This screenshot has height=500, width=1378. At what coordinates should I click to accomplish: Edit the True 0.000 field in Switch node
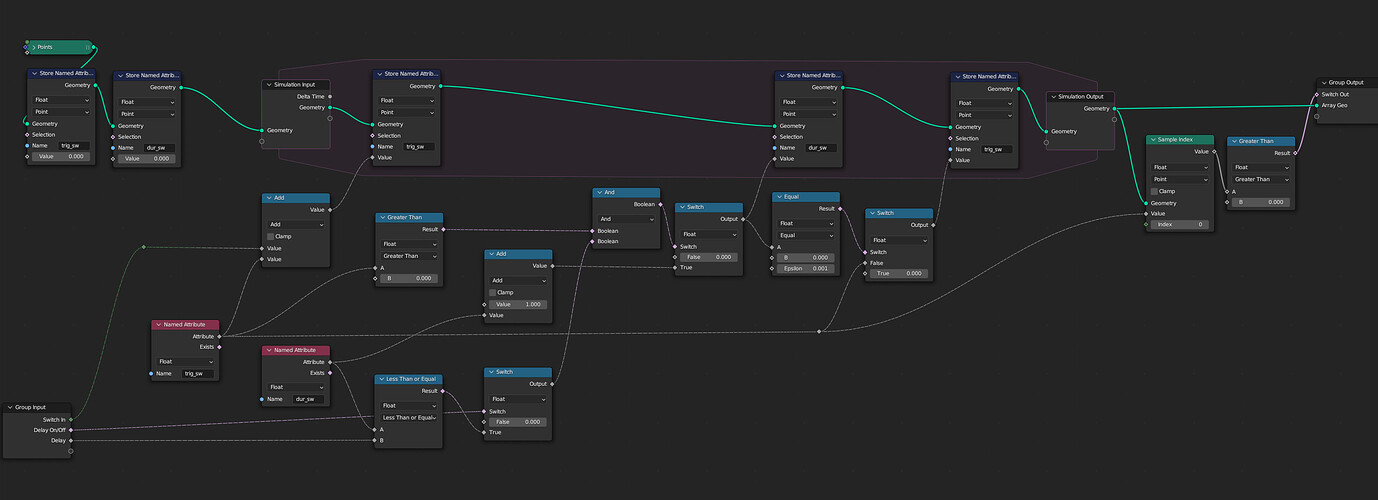901,273
